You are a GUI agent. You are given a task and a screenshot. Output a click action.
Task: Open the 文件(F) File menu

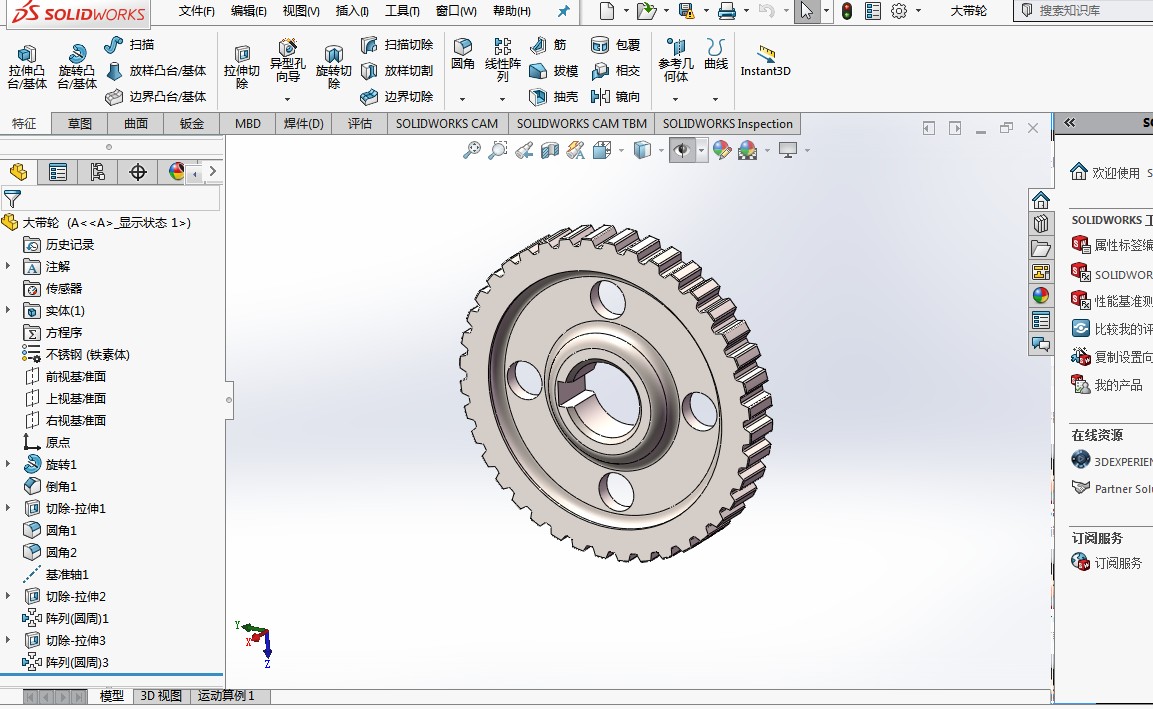click(x=196, y=11)
